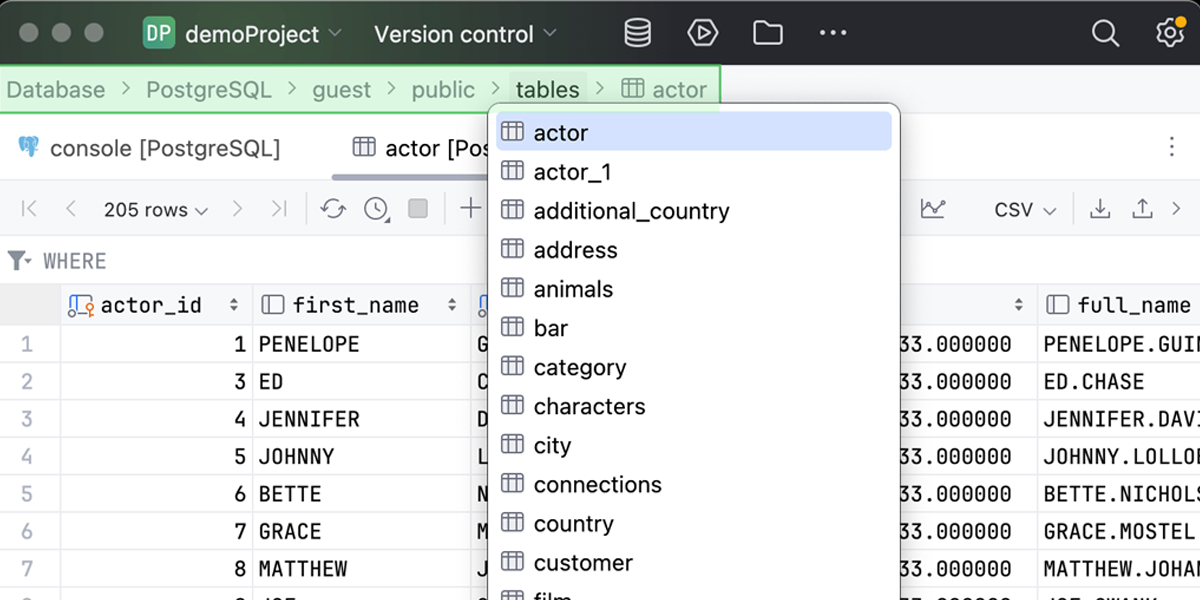Select bar in the tables popup

coord(694,328)
